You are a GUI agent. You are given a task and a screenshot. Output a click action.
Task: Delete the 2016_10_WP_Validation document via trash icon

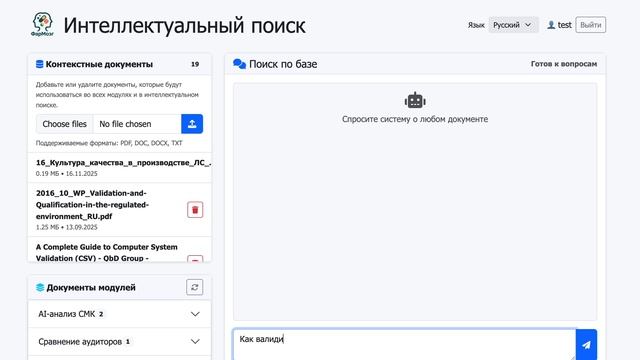click(195, 210)
